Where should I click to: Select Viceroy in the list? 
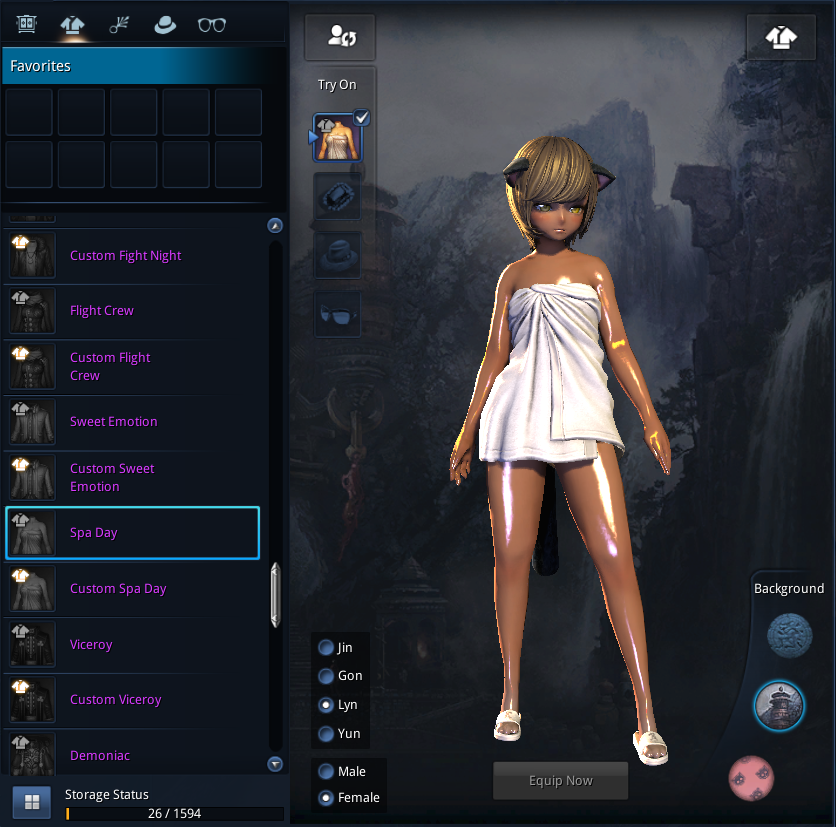point(132,644)
